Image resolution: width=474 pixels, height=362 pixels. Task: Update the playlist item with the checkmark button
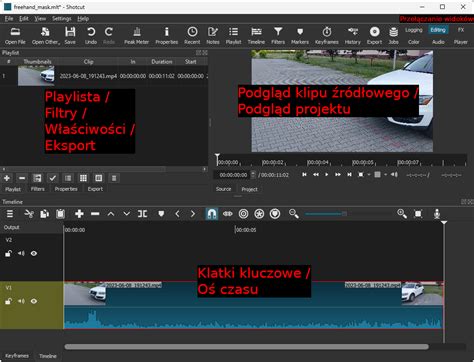pos(52,178)
